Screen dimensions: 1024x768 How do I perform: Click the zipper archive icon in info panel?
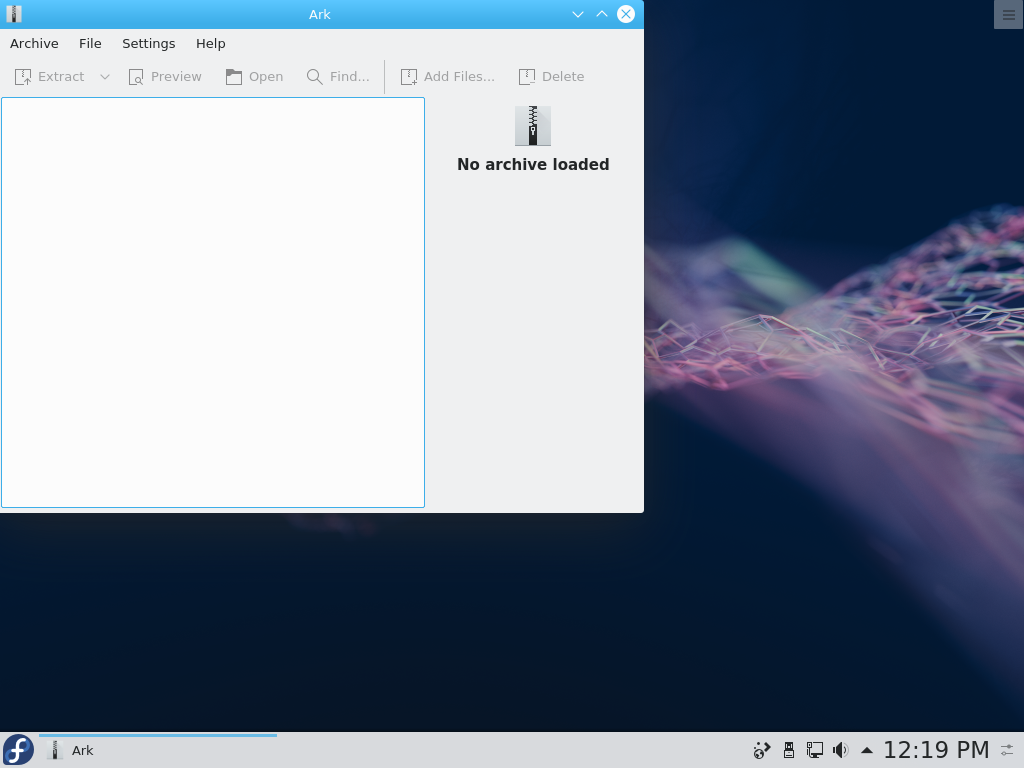pos(533,126)
